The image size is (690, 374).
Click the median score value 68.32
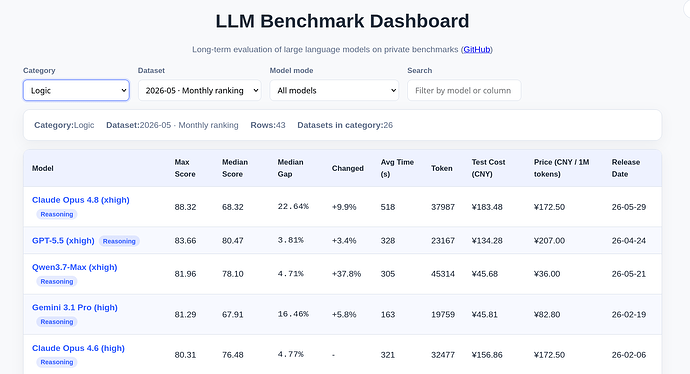click(x=233, y=207)
